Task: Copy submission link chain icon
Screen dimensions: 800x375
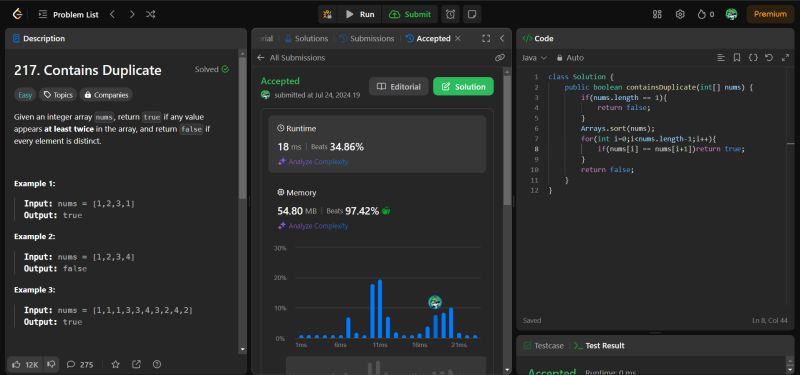Action: click(500, 58)
